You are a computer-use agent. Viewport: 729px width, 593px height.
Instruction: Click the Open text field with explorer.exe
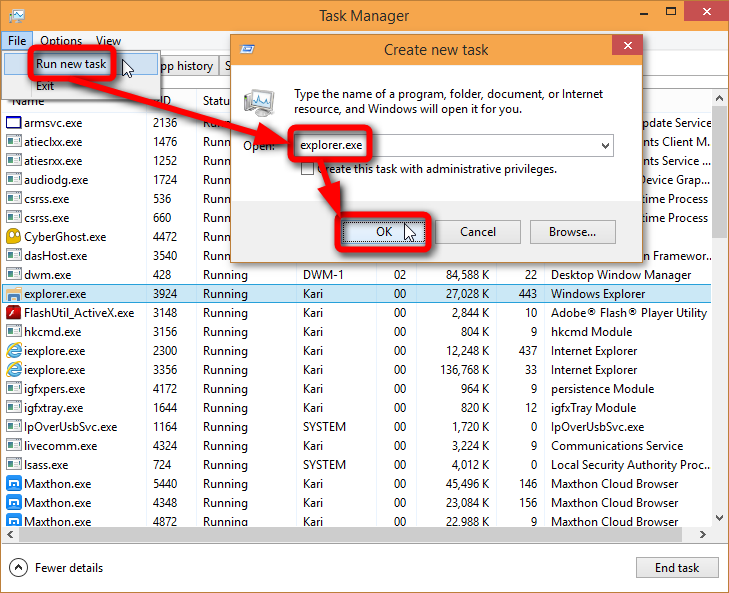453,146
